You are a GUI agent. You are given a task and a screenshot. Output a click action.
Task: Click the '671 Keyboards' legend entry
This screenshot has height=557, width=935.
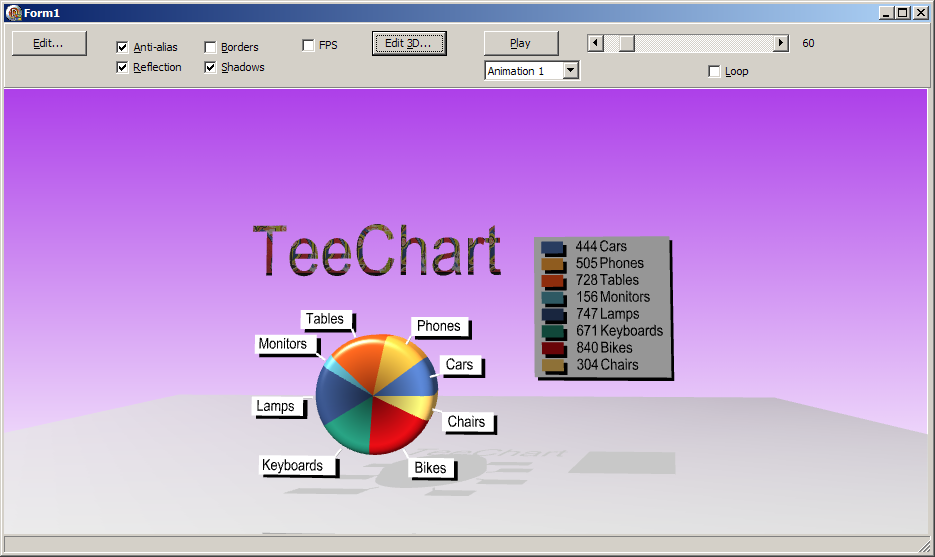620,331
